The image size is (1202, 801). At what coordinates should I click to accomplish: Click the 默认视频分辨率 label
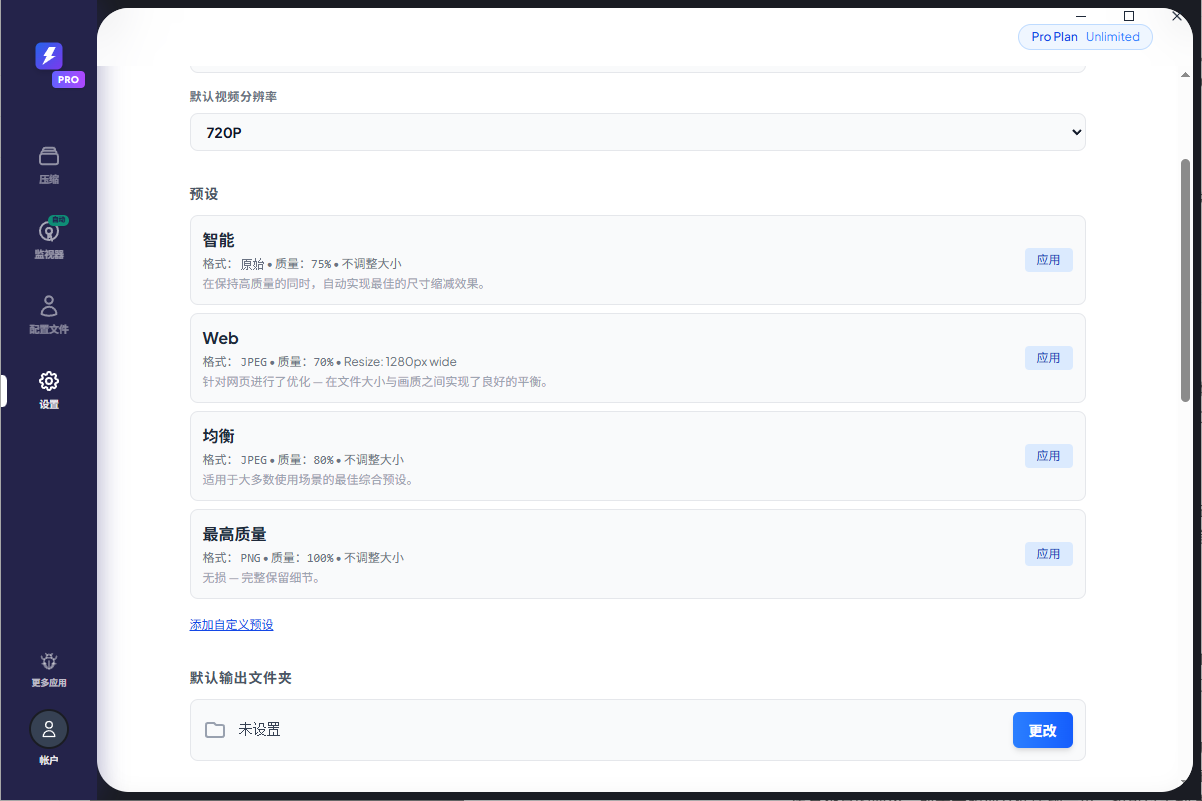[x=235, y=97]
